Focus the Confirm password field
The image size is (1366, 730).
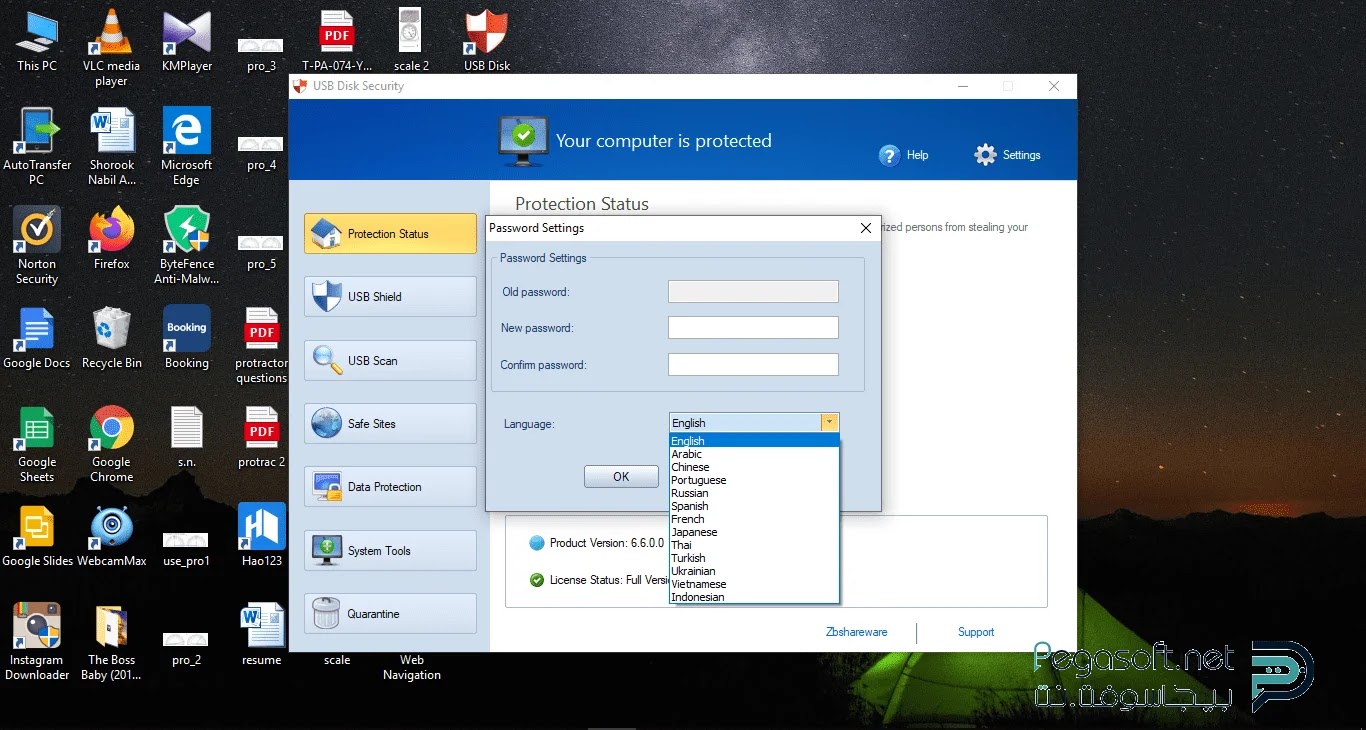pos(753,365)
